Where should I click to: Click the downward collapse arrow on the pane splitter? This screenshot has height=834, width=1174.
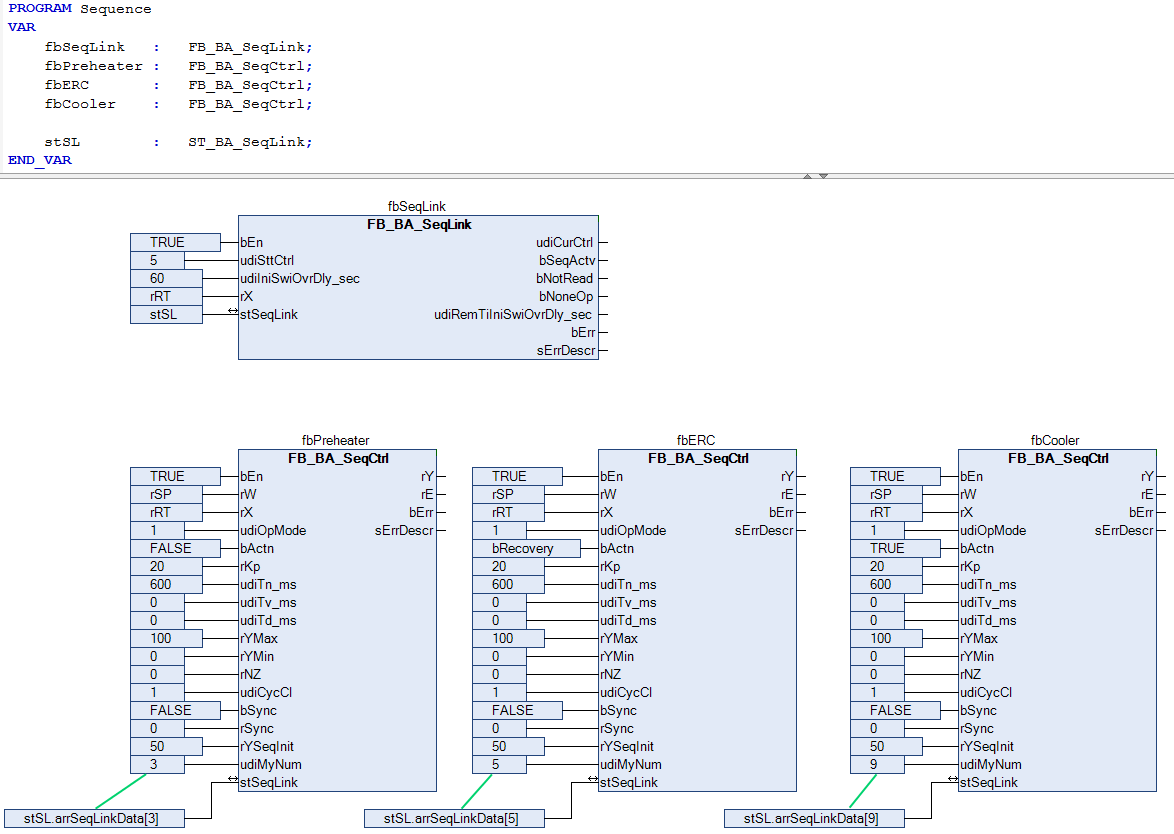click(x=824, y=176)
